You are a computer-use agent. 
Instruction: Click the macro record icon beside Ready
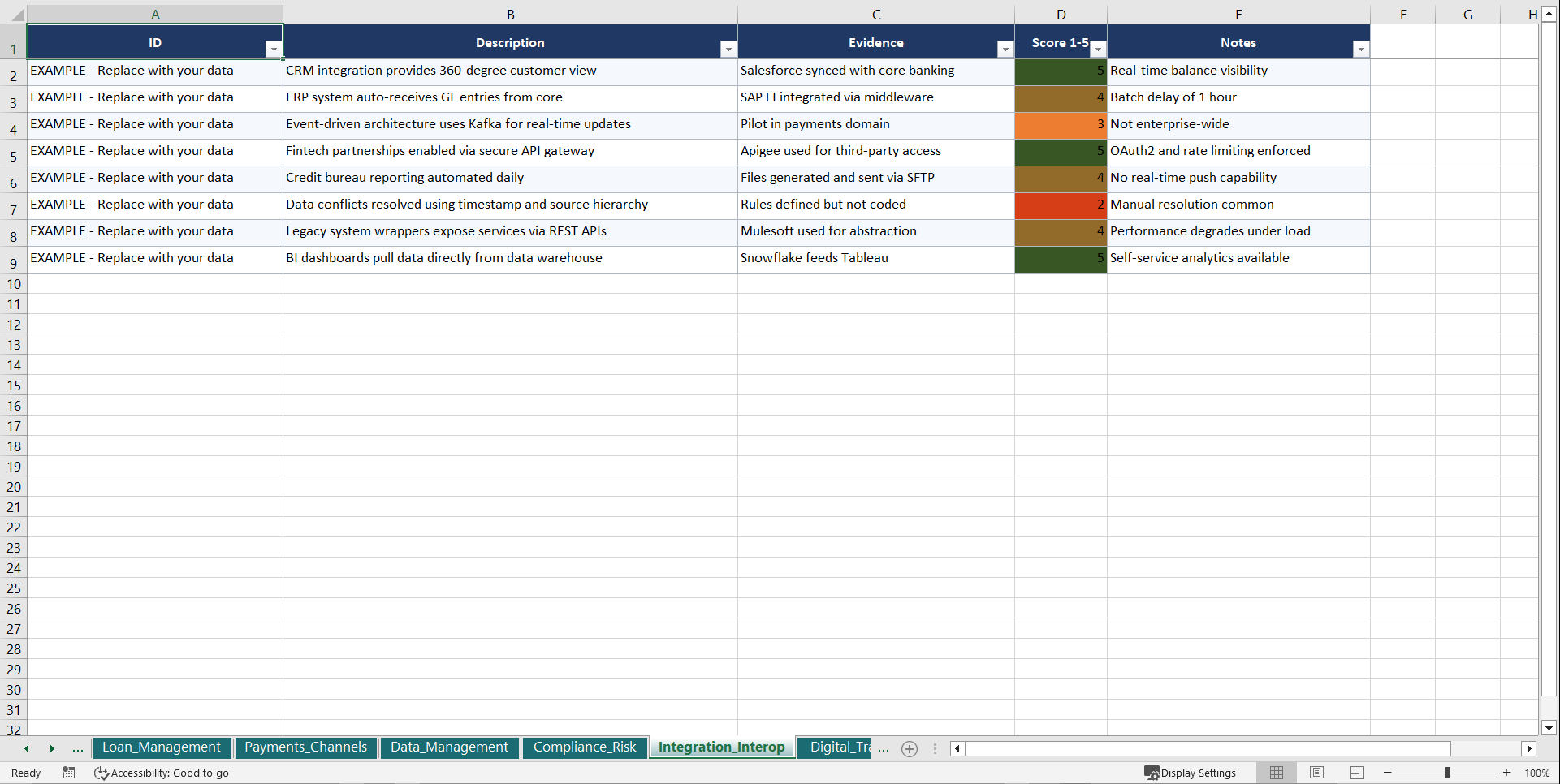coord(68,773)
